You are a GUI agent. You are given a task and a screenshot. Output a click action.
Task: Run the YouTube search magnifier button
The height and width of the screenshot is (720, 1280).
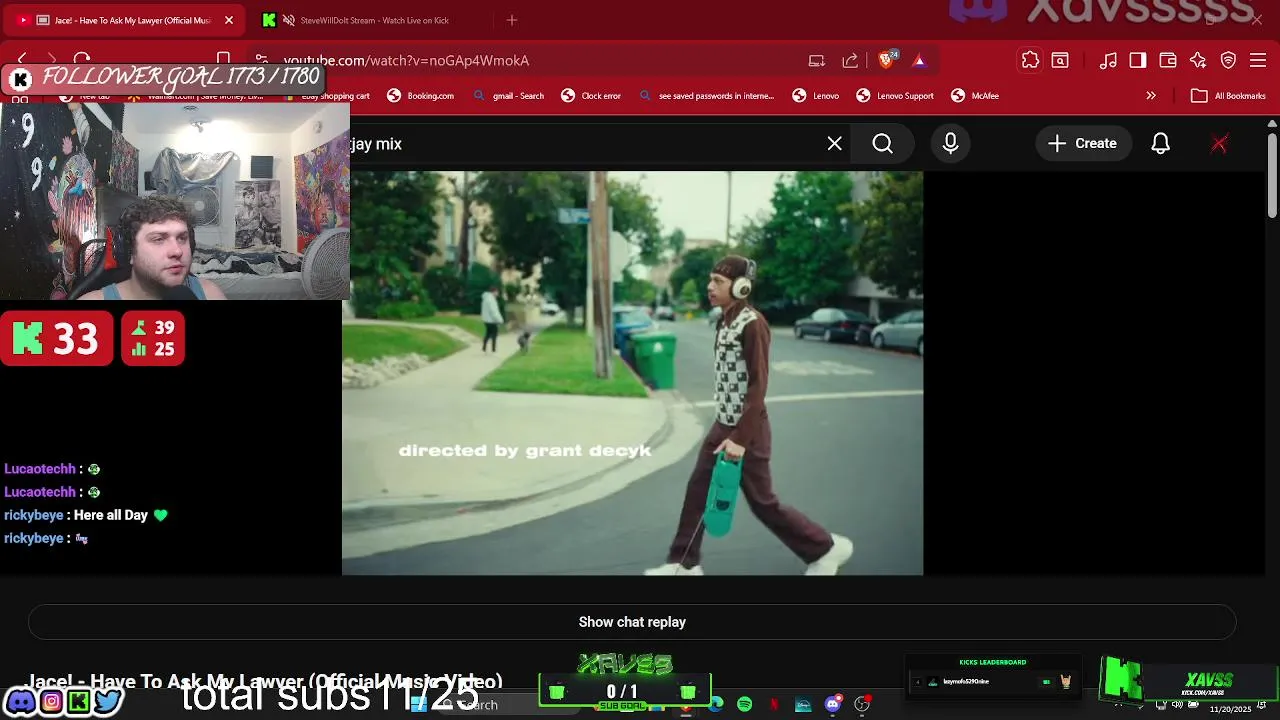(x=883, y=144)
